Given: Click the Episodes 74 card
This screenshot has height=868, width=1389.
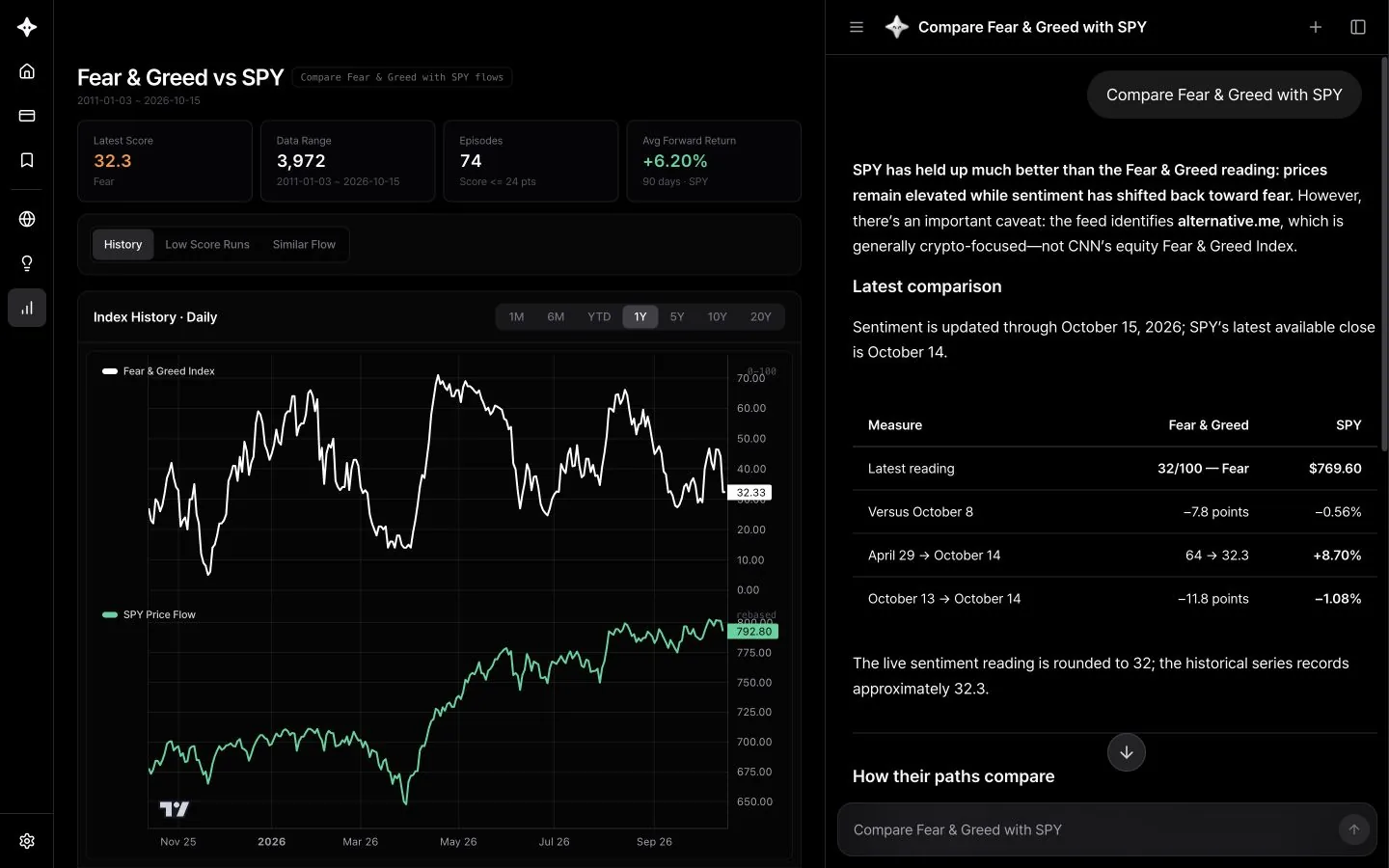Looking at the screenshot, I should coord(531,161).
